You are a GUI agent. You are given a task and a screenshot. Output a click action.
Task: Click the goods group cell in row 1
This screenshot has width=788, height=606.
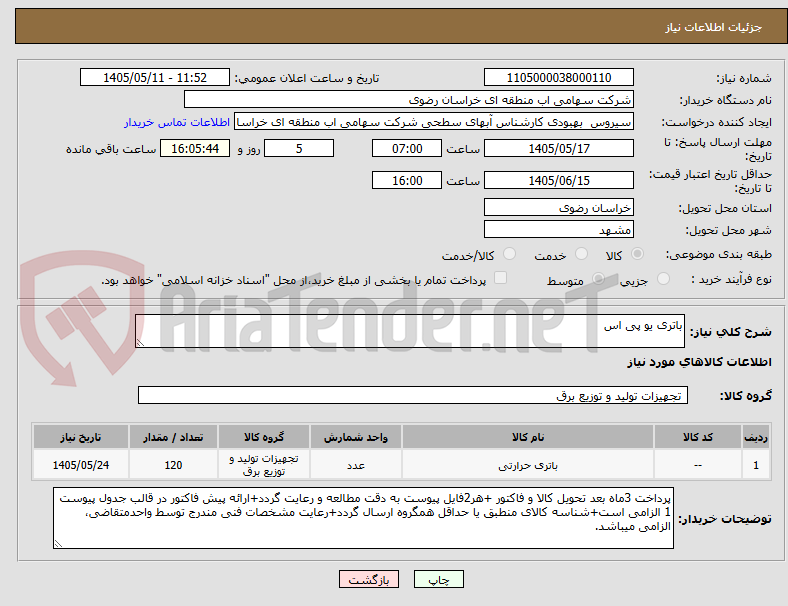click(264, 465)
